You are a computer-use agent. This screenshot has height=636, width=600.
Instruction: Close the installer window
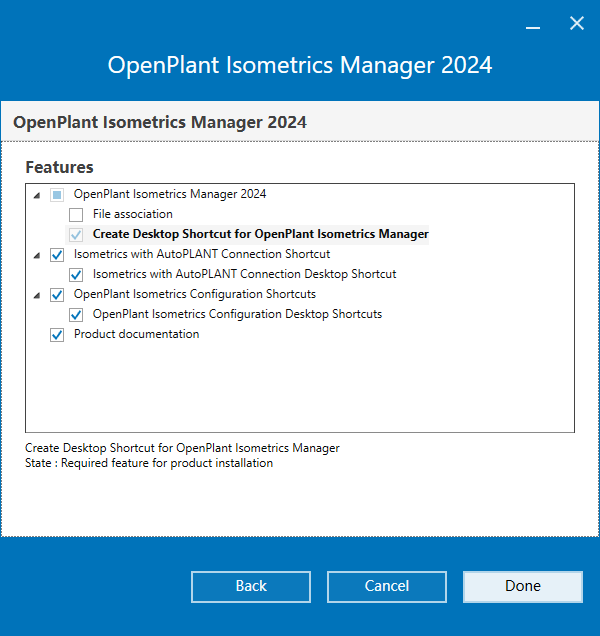click(x=576, y=24)
